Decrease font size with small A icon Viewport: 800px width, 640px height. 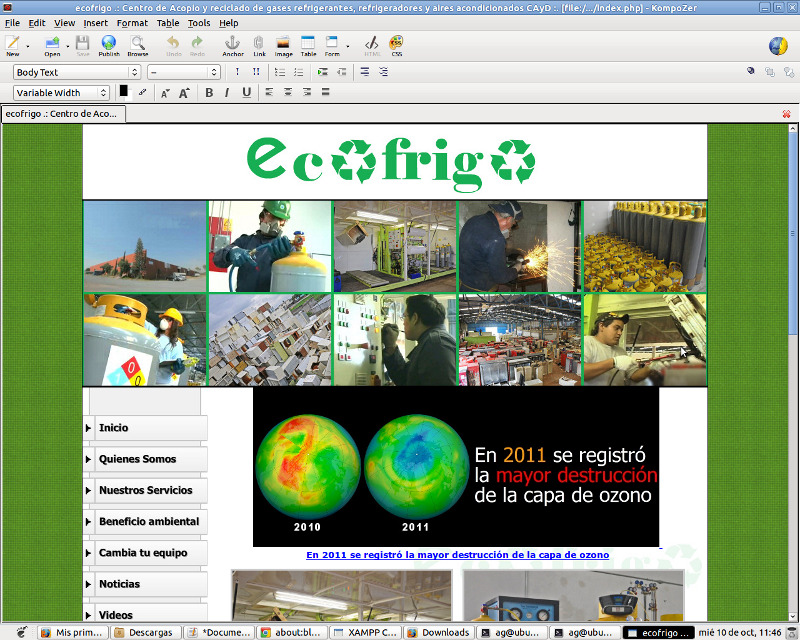[165, 93]
